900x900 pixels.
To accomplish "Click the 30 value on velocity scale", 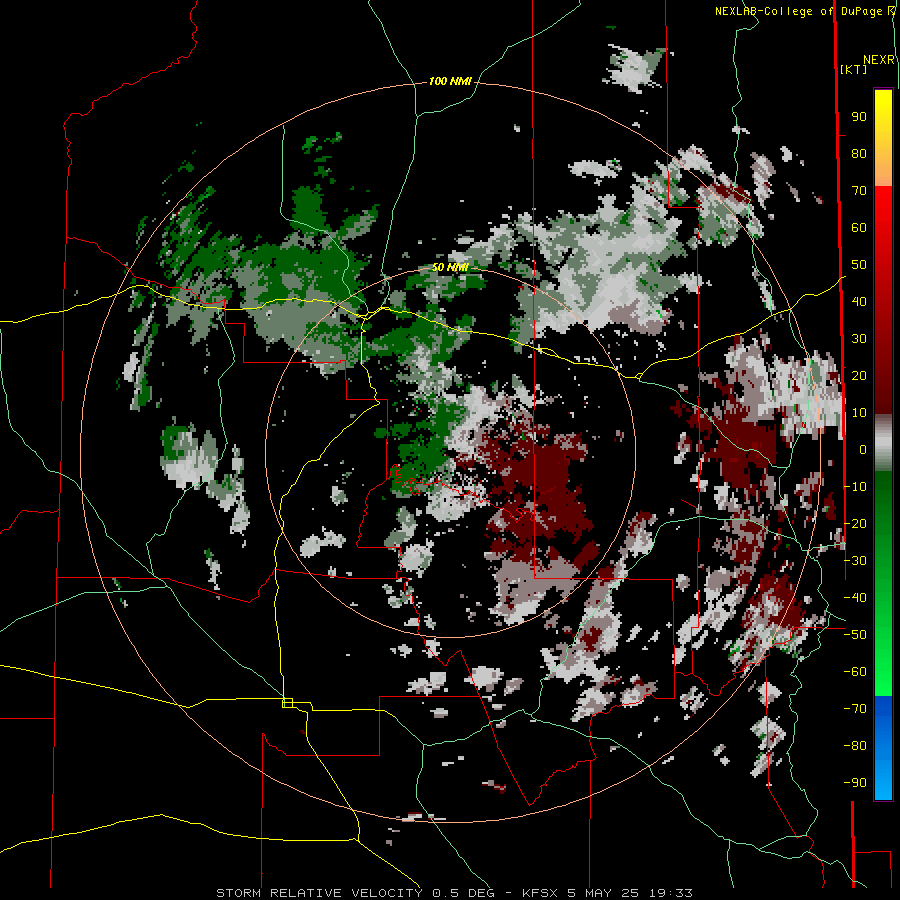I will [859, 339].
